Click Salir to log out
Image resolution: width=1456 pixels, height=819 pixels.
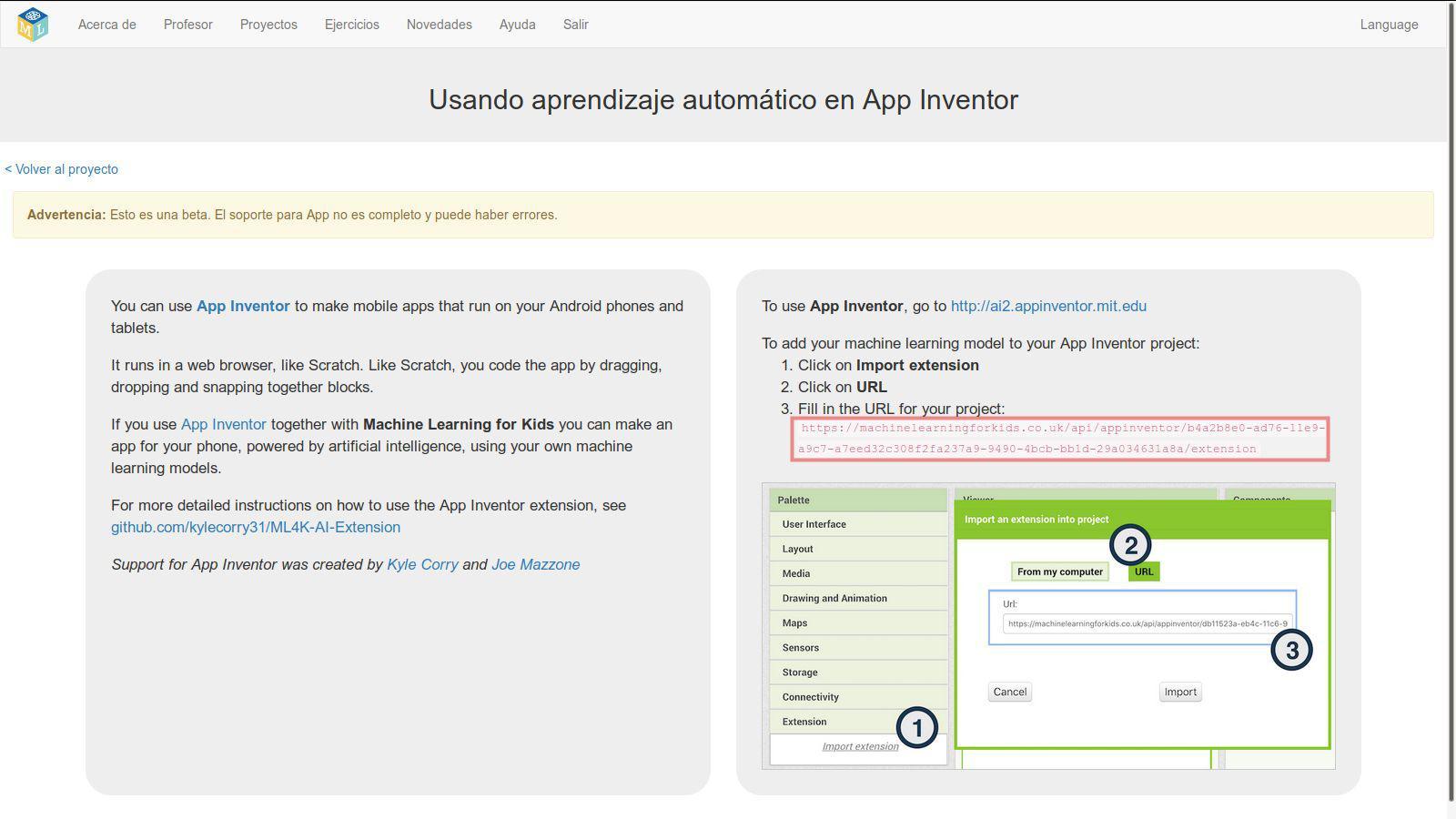click(x=576, y=25)
